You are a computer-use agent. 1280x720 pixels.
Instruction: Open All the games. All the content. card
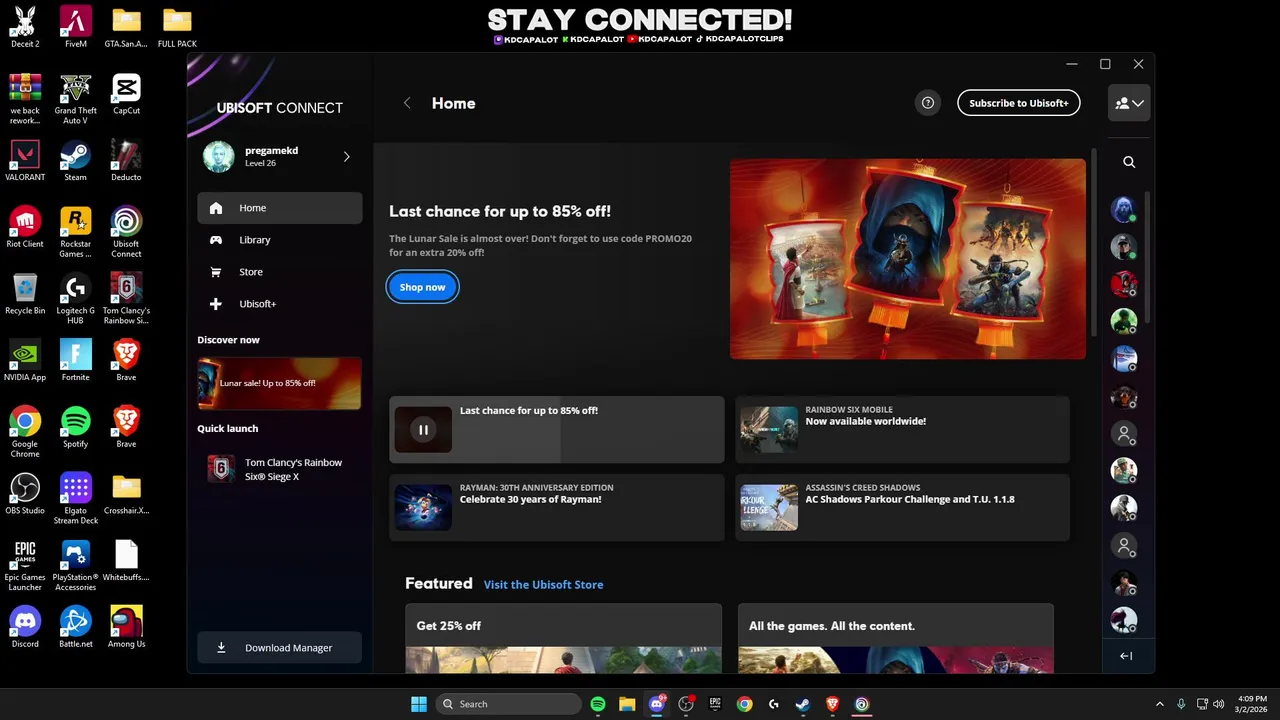[x=895, y=638]
